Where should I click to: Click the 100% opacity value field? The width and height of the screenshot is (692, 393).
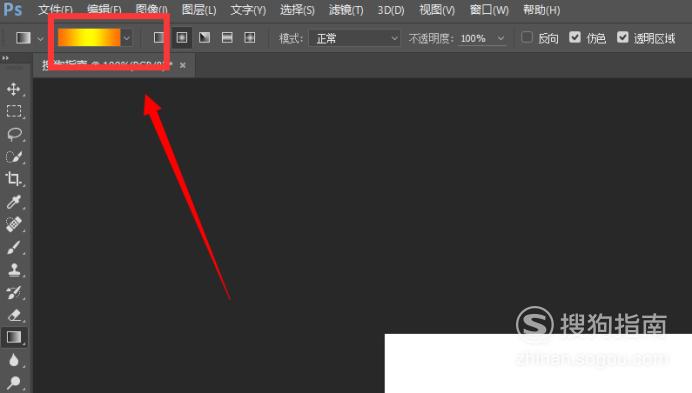coord(475,39)
